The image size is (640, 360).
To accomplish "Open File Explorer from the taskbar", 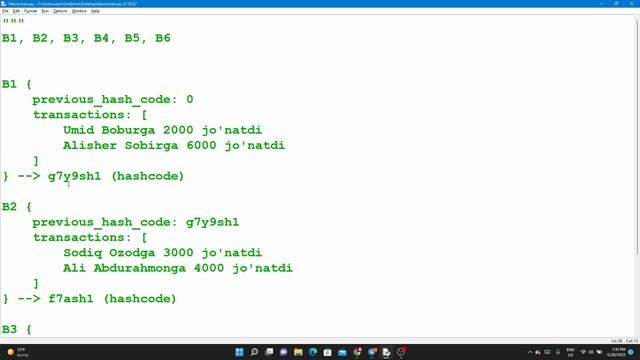I will pos(298,352).
